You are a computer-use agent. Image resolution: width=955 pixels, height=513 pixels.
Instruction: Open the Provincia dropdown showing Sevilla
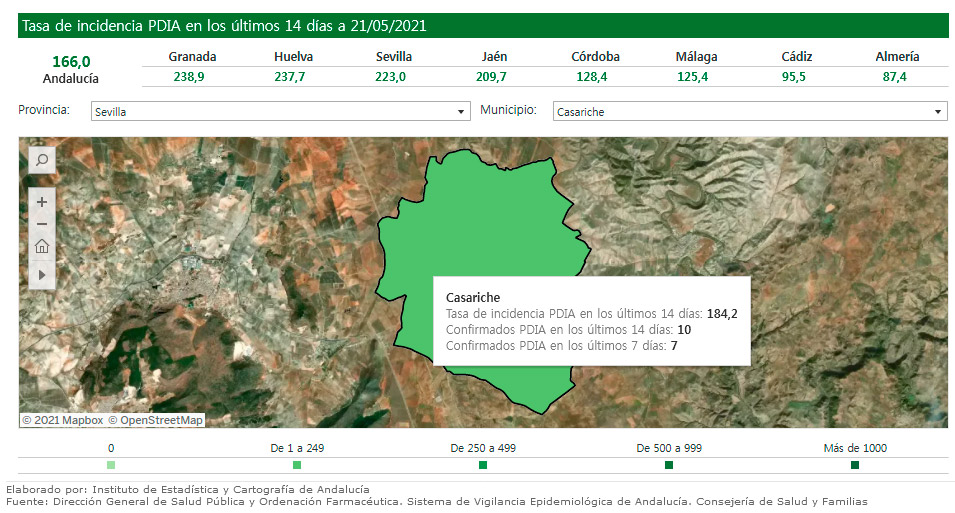pos(280,112)
